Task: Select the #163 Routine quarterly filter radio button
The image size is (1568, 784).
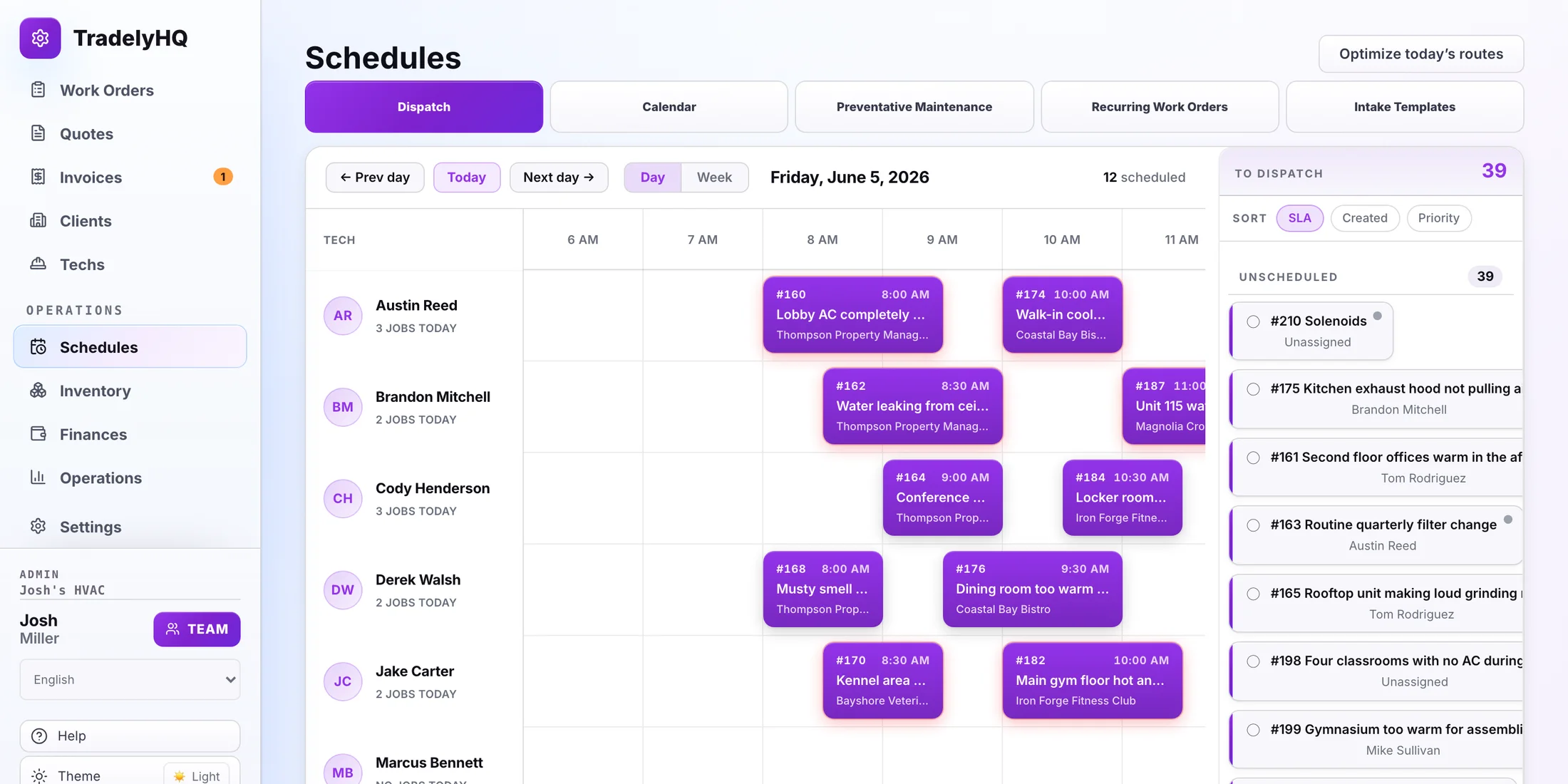Action: pyautogui.click(x=1253, y=525)
